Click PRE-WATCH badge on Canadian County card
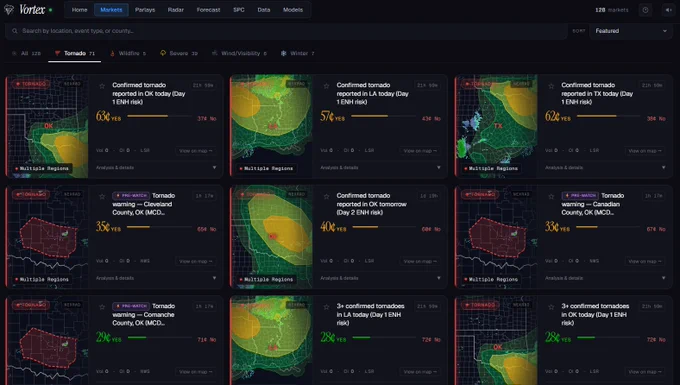680x385 pixels. (580, 196)
